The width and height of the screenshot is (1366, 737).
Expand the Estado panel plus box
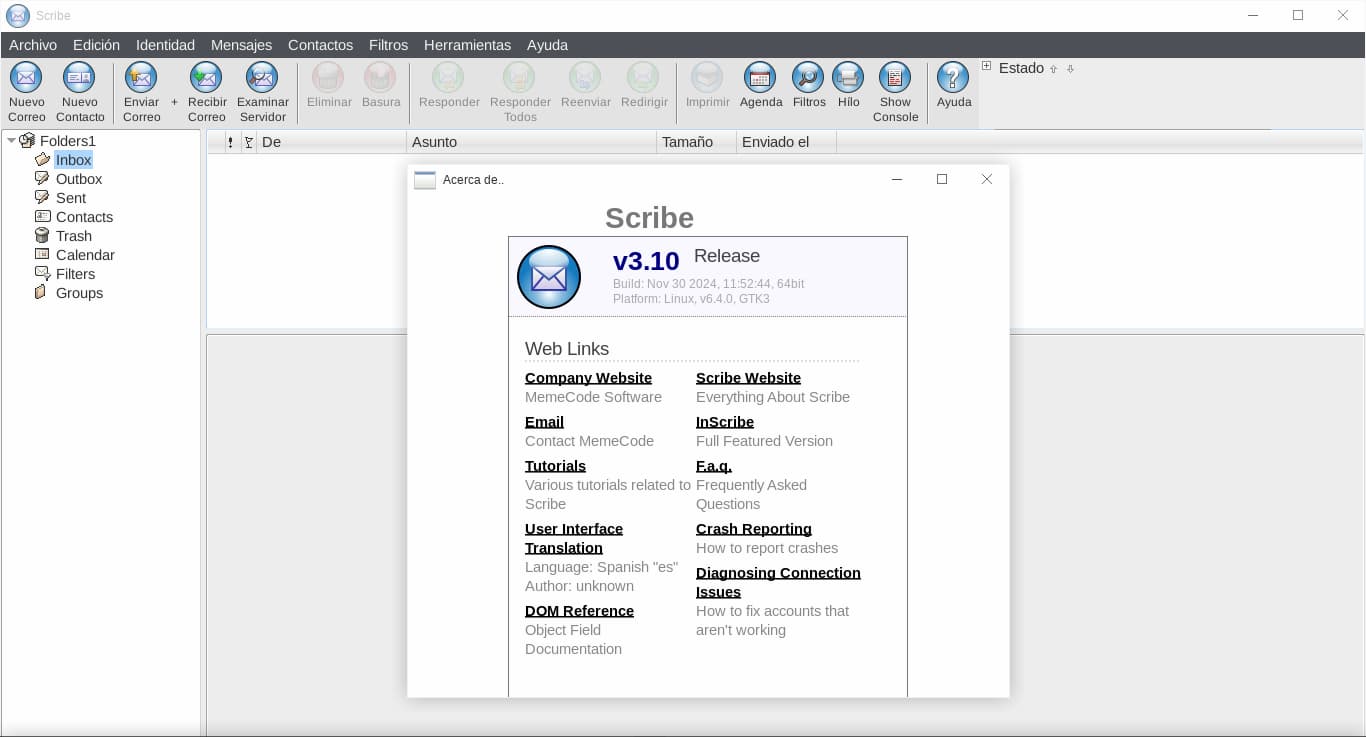(986, 66)
